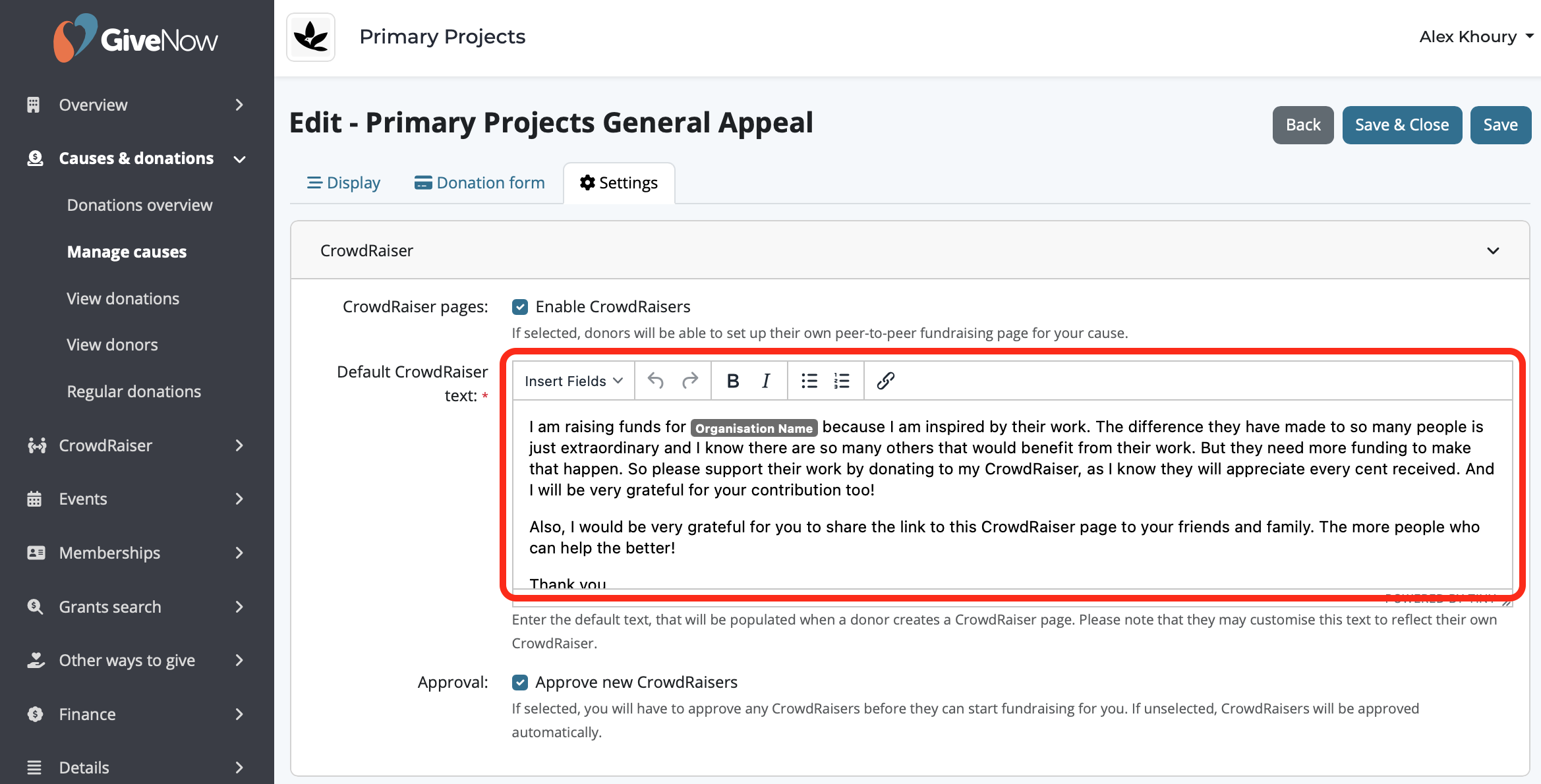Collapse the CrowdRaiser settings panel chevron

pos(1493,251)
